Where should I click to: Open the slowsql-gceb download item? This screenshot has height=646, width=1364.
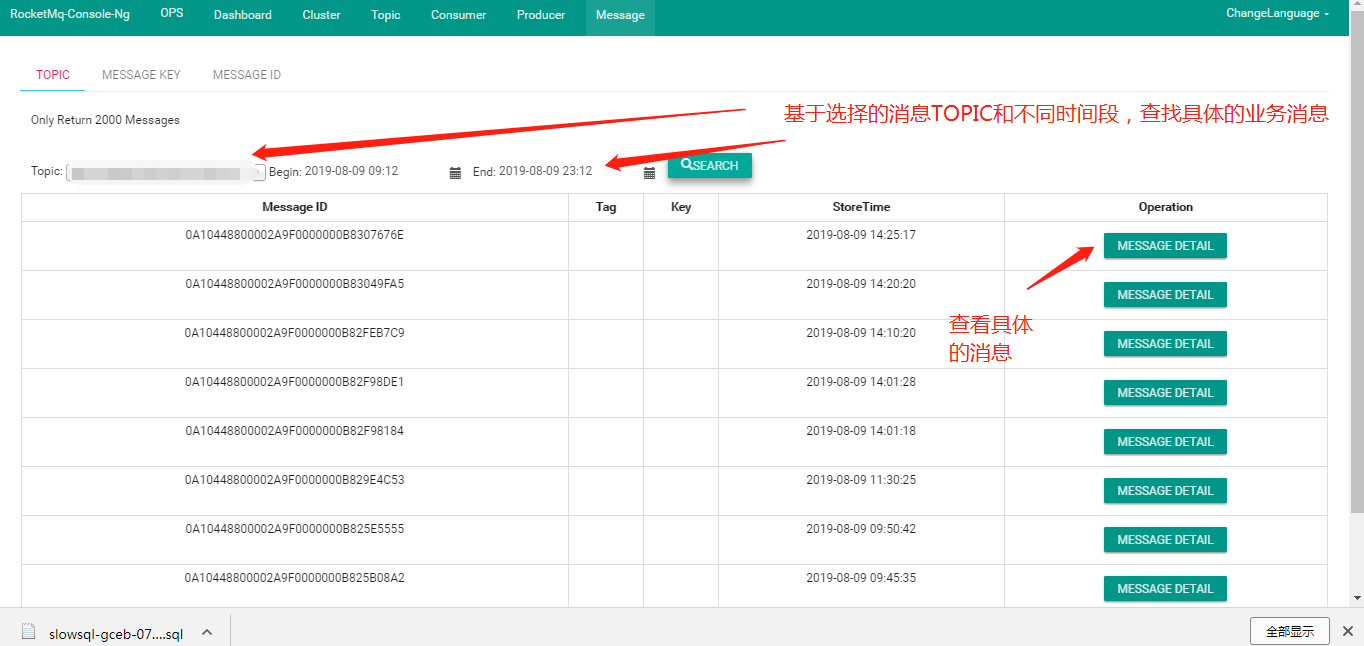[116, 633]
